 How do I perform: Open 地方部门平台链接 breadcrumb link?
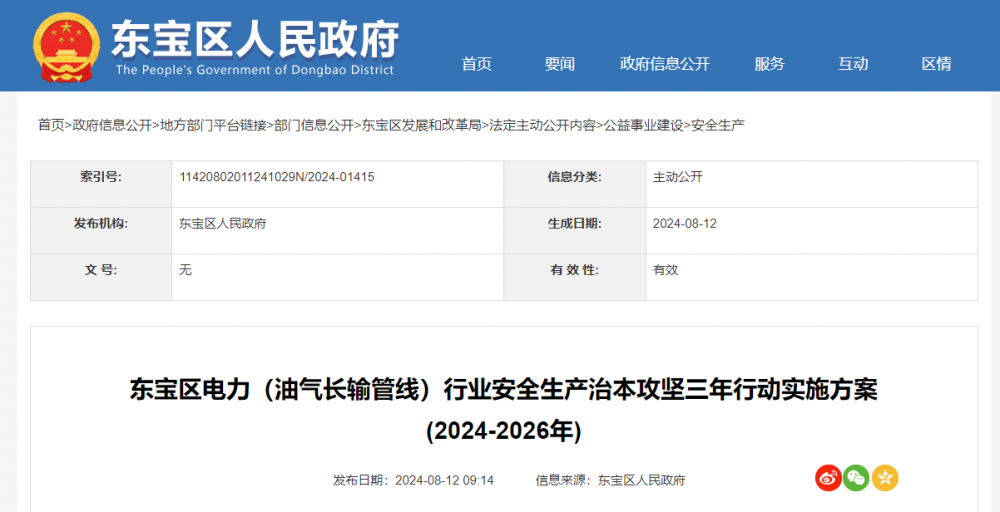coord(213,126)
